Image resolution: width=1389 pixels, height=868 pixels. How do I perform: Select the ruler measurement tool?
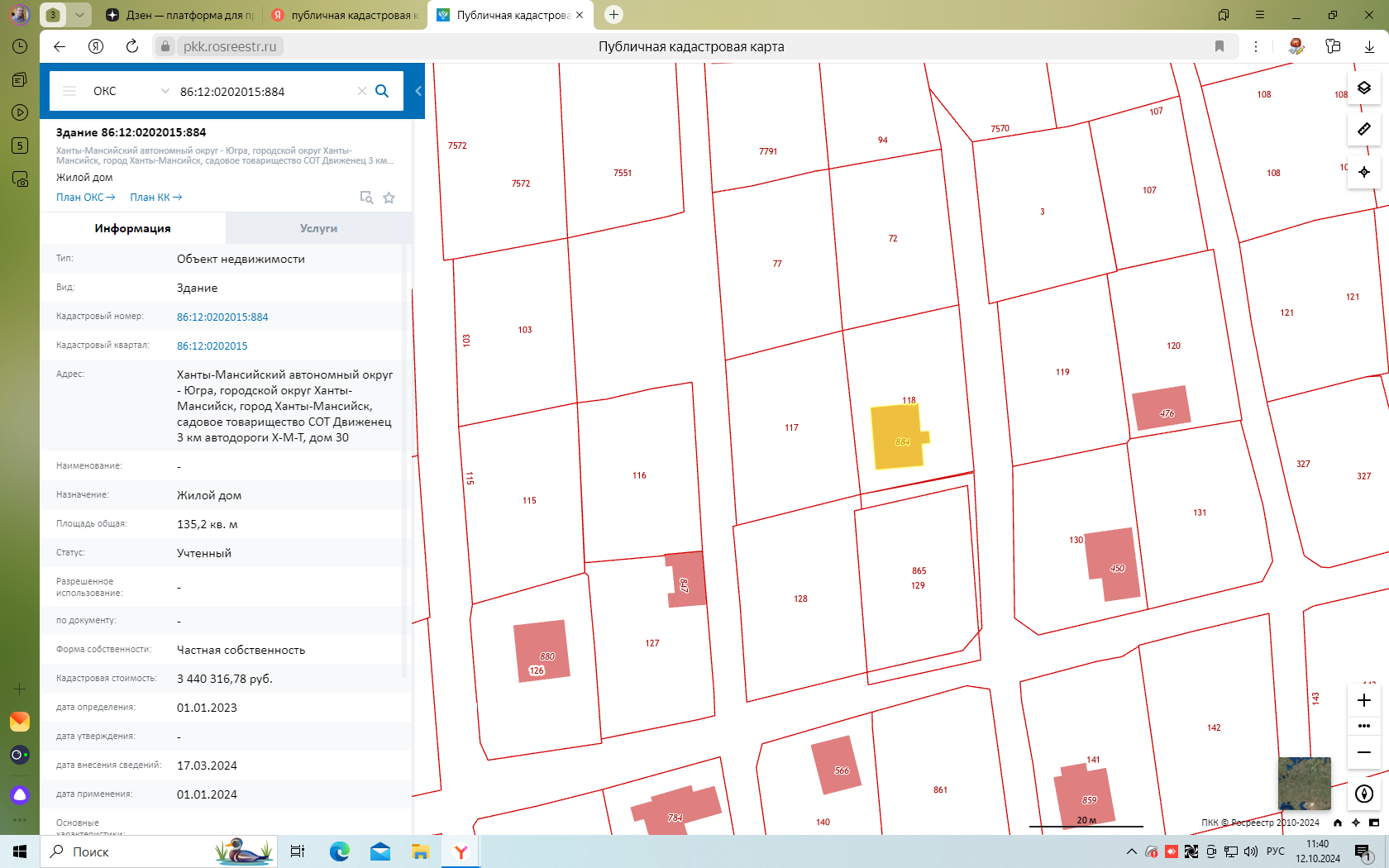(1364, 129)
